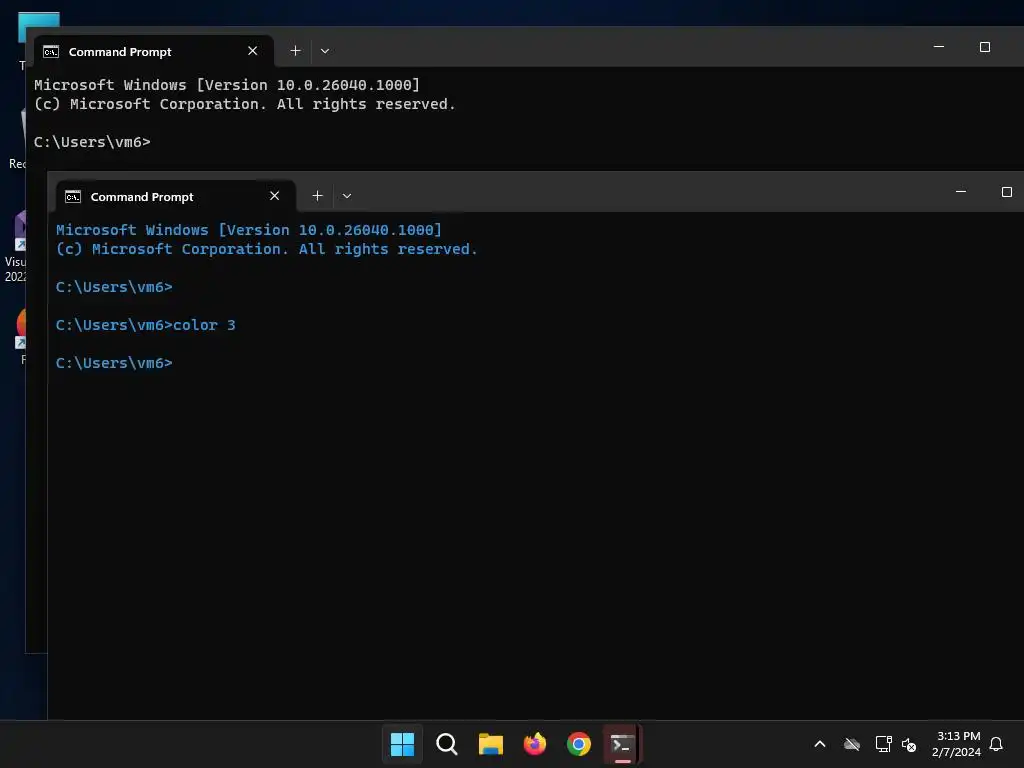Open the network status tray icon
The image size is (1024, 768).
883,744
